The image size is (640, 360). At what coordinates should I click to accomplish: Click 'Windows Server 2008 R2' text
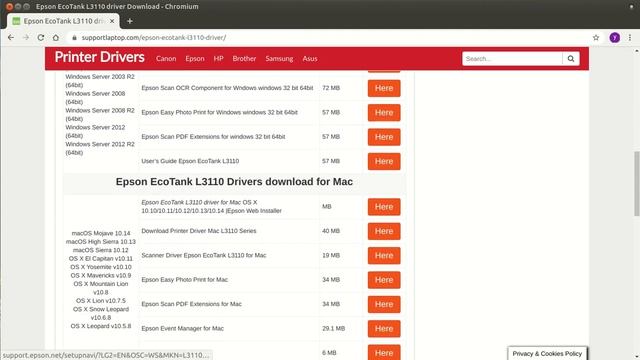(100, 111)
